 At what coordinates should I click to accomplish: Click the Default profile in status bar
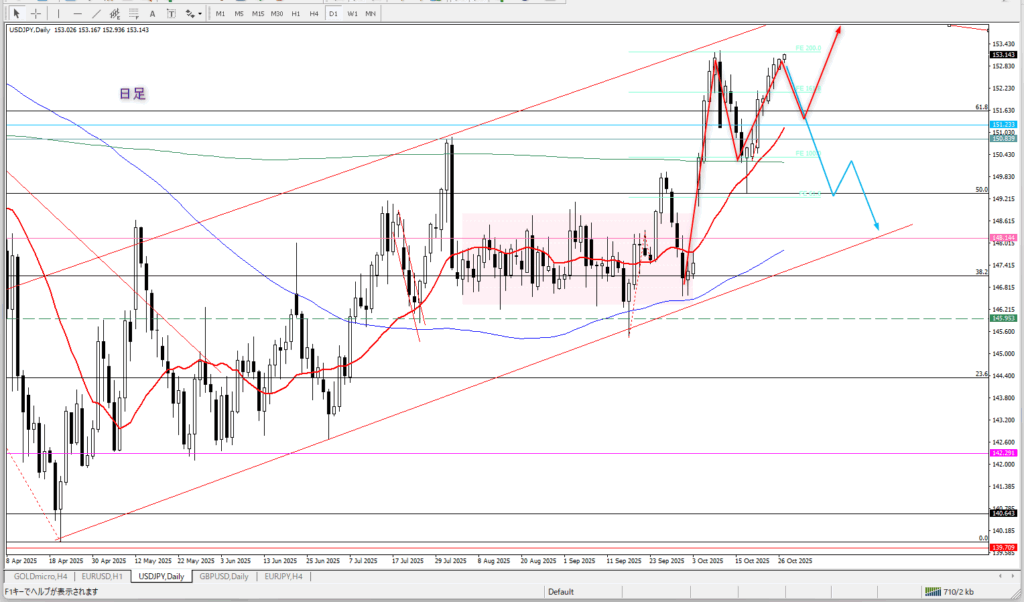(x=560, y=591)
